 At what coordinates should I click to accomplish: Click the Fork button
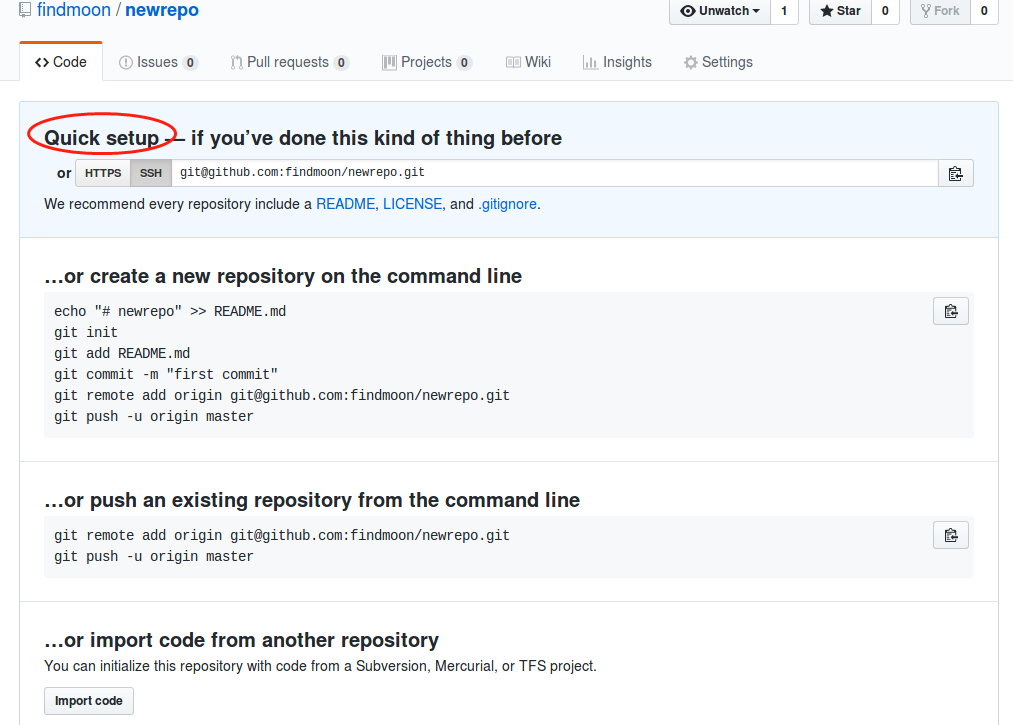point(939,11)
